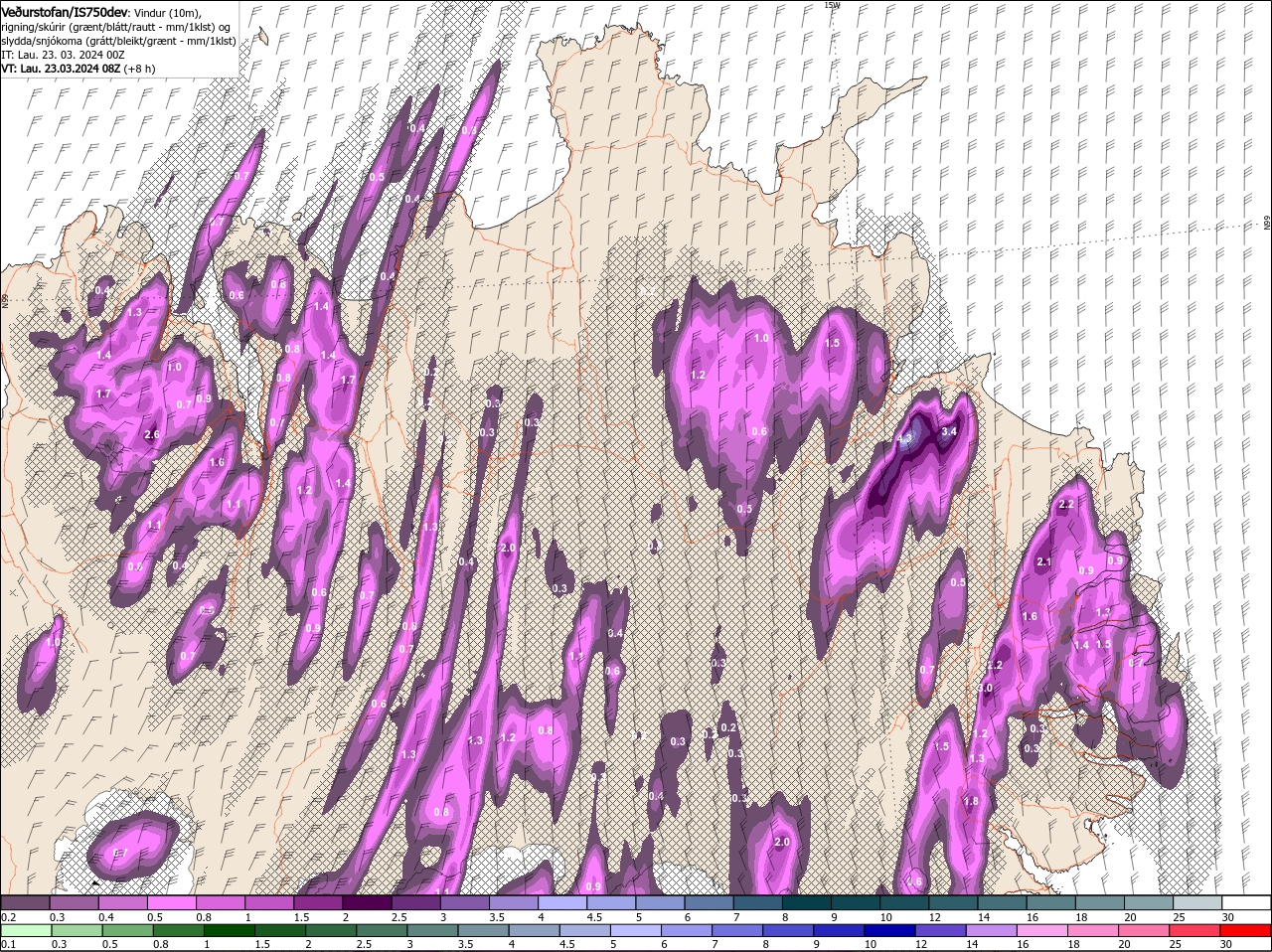1272x952 pixels.
Task: Pick the snow legend swatch between 4 and 4.5
Action: [x=562, y=902]
